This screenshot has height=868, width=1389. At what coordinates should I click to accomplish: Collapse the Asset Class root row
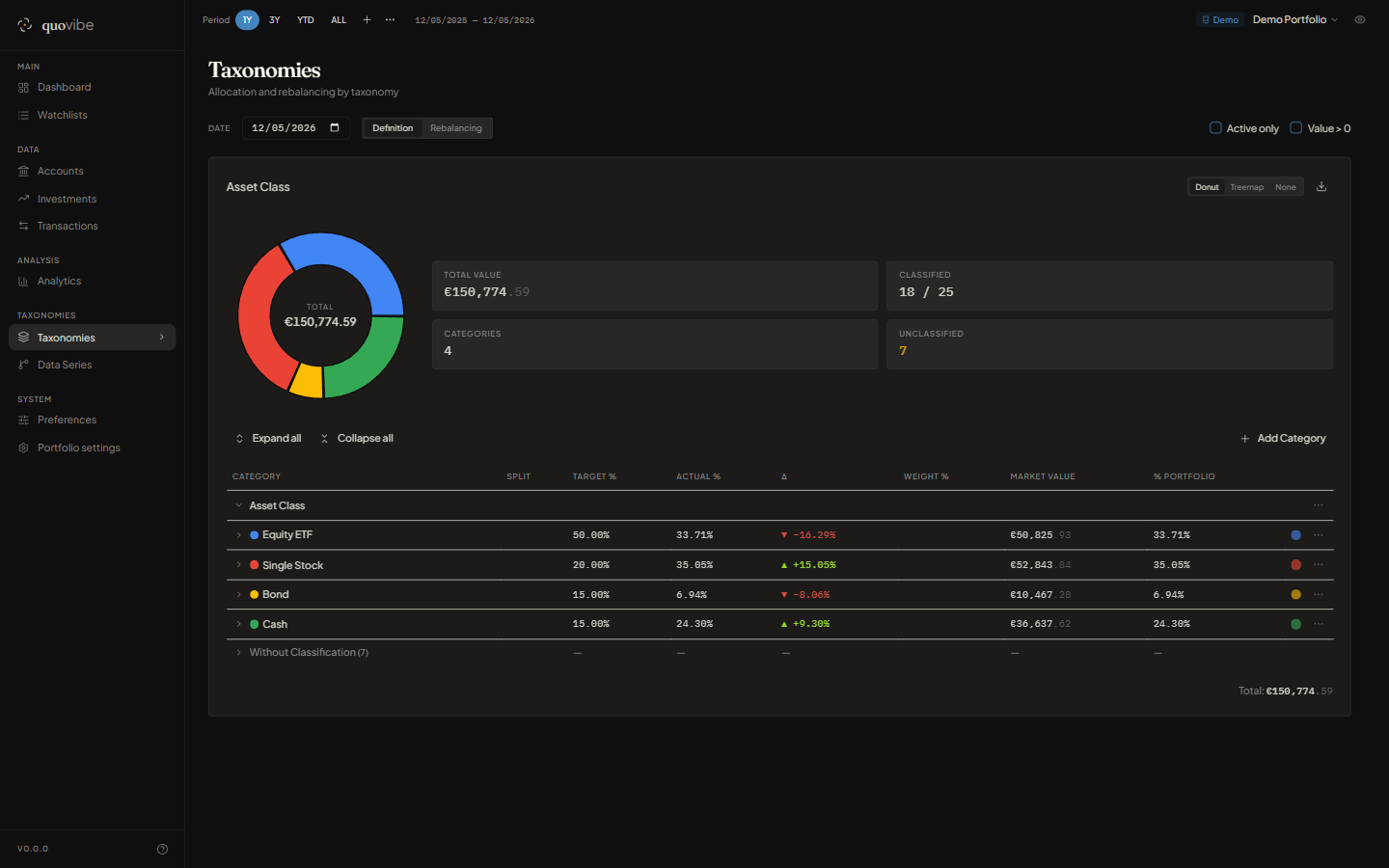(239, 505)
